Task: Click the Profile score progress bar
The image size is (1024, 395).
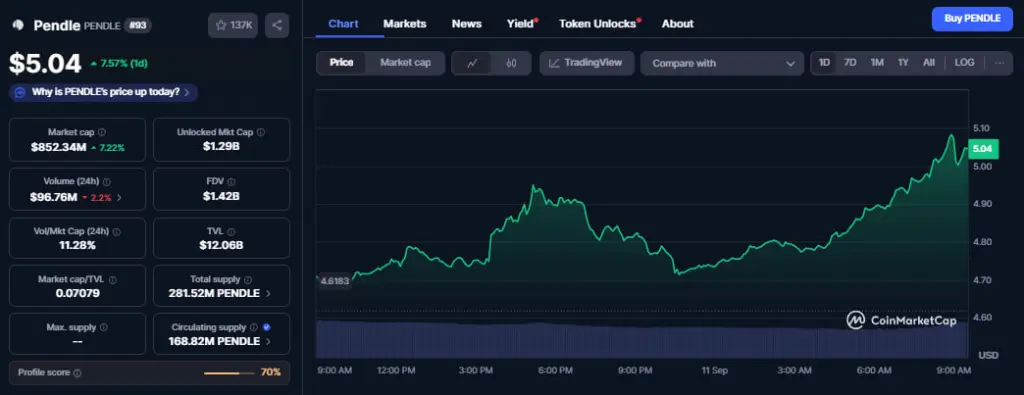Action: point(230,373)
